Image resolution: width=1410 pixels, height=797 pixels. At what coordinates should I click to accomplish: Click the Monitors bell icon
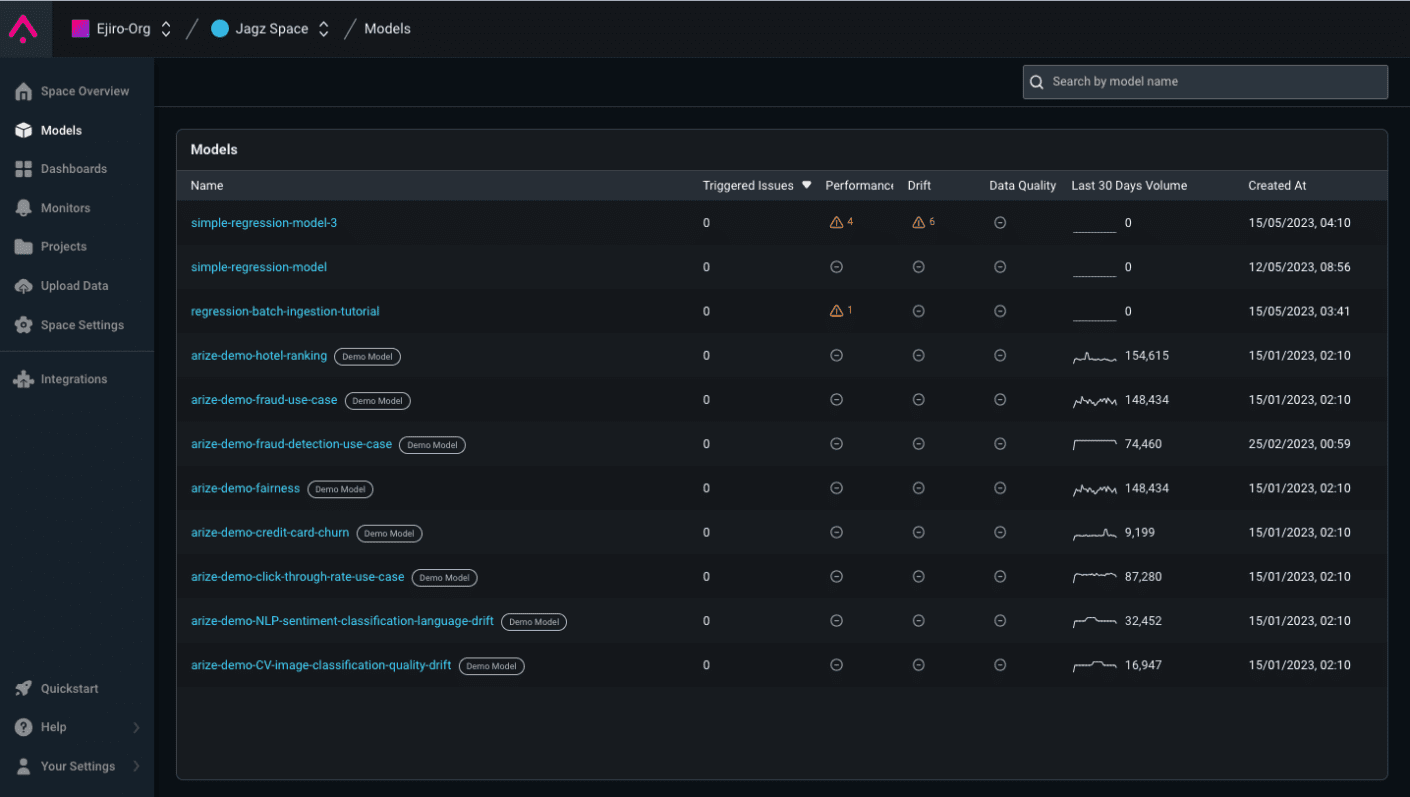coord(24,208)
